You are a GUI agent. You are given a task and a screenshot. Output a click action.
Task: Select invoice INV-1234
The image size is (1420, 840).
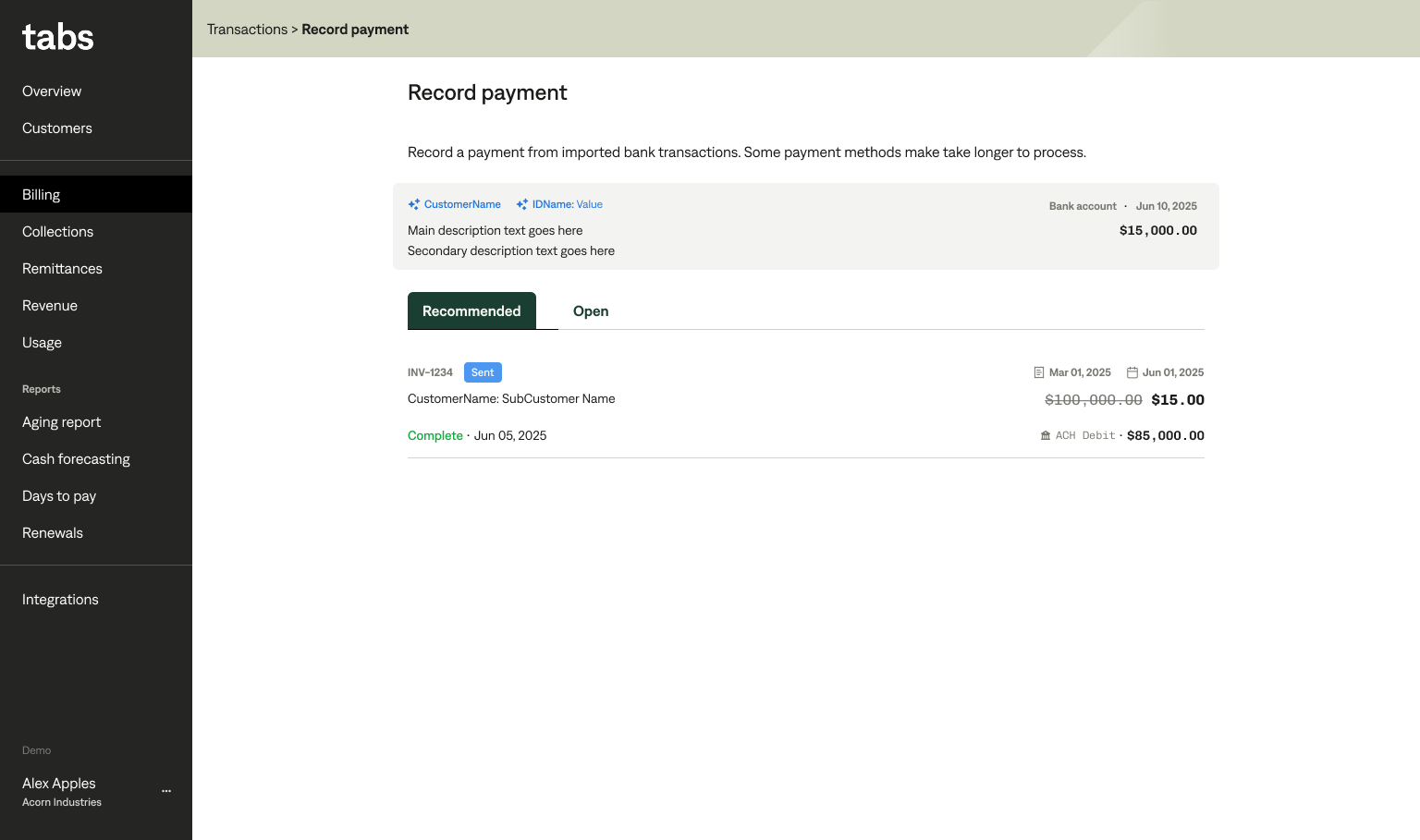tap(430, 372)
